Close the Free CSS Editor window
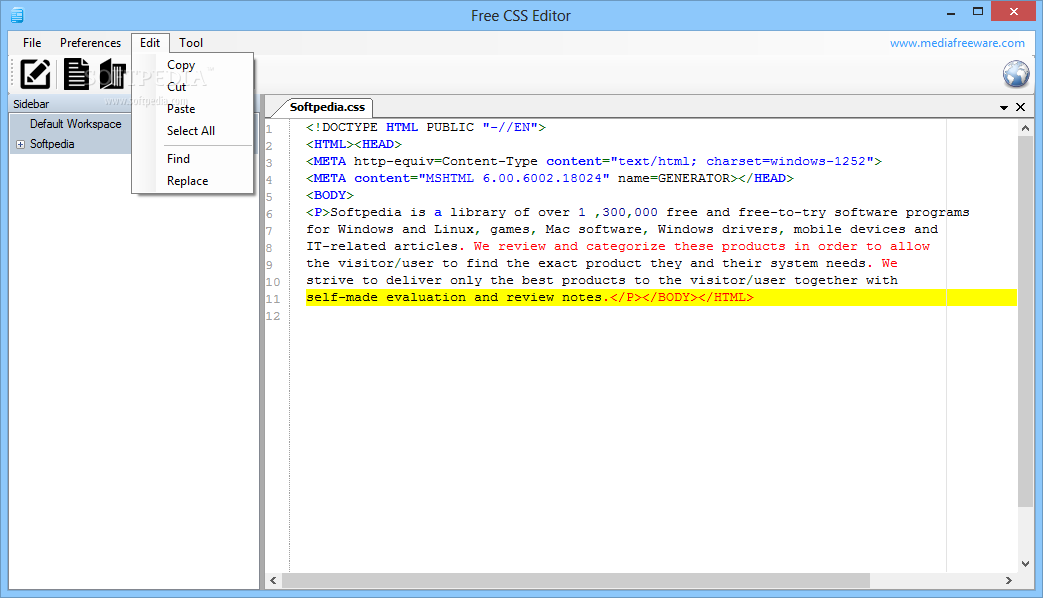Screen dimensions: 1043x598 click(x=1014, y=11)
